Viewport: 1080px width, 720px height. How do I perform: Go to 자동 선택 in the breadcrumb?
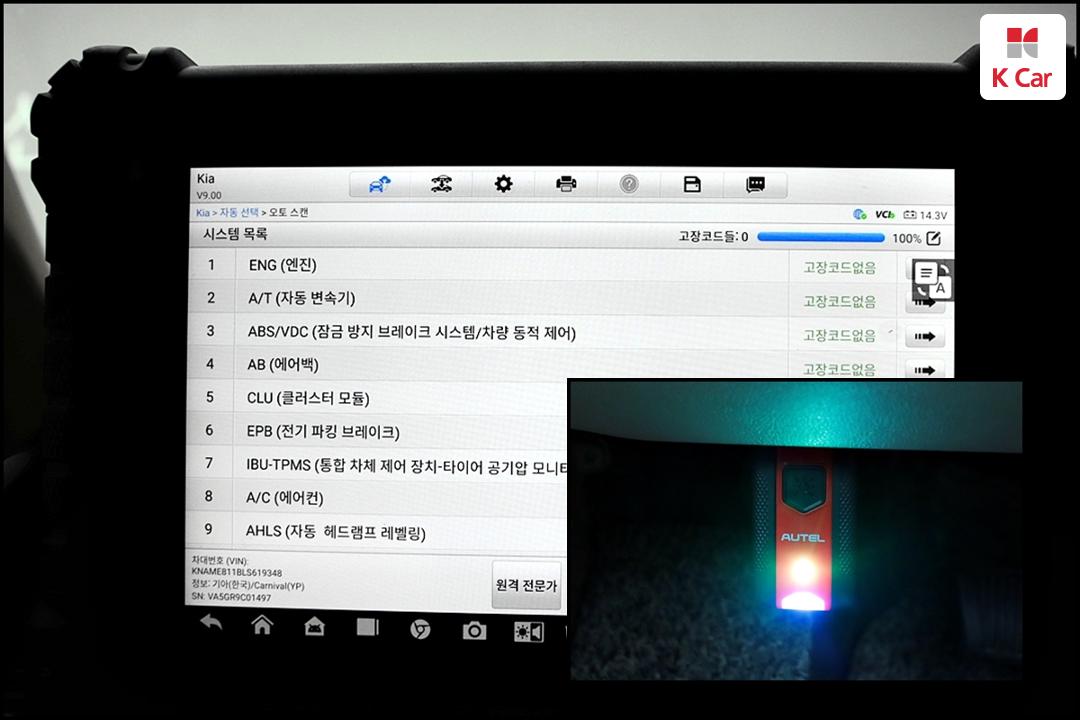pyautogui.click(x=239, y=212)
